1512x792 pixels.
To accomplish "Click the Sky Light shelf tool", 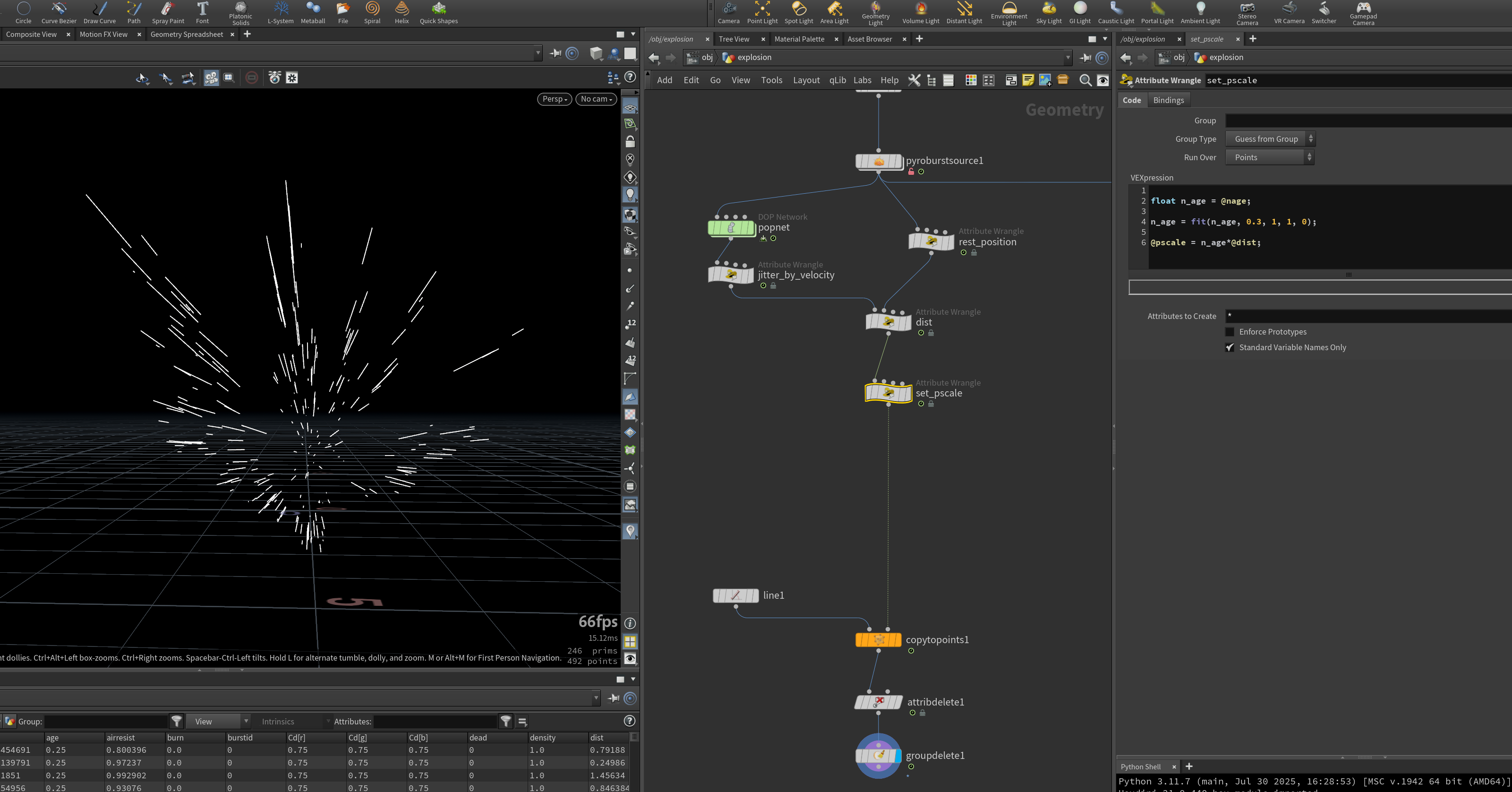I will click(1048, 12).
